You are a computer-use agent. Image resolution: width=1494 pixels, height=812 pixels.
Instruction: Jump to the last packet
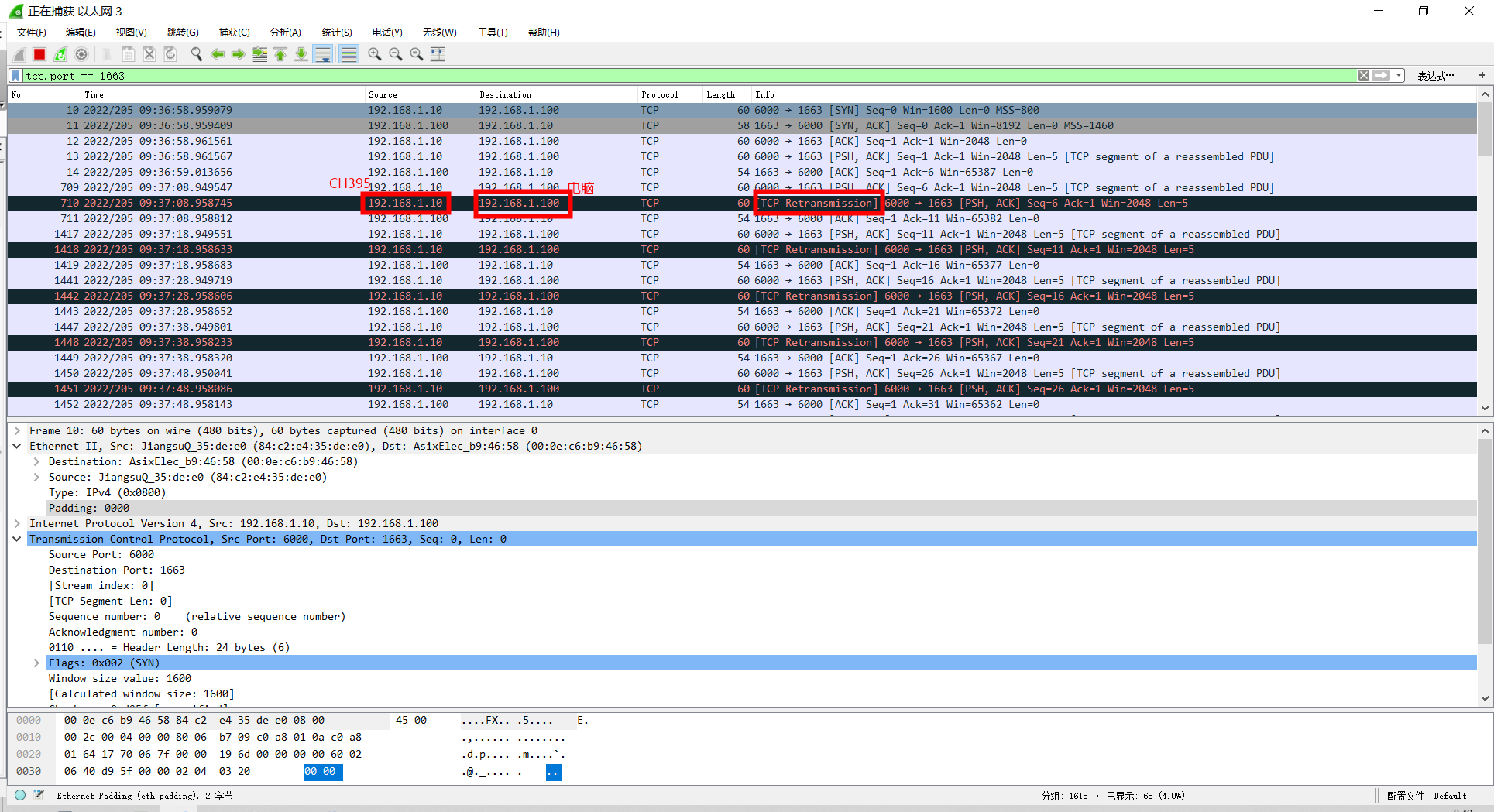[x=301, y=54]
